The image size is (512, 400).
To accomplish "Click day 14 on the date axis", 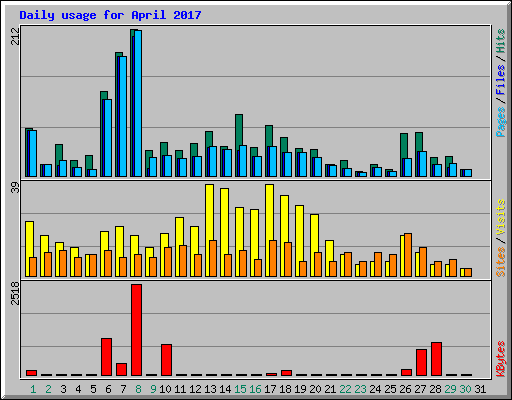I will pos(225,389).
